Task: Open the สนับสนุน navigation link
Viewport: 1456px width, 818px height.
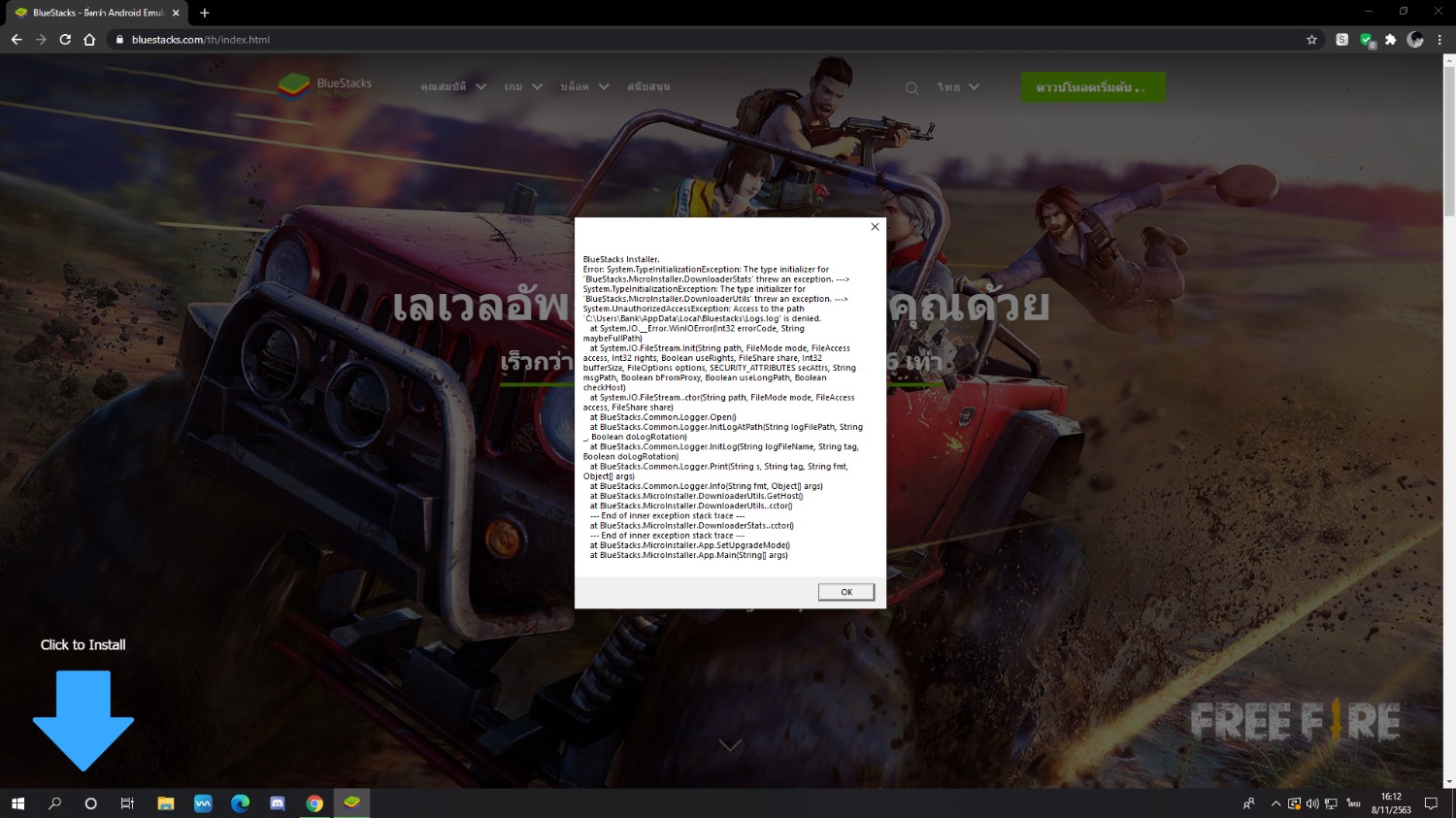Action: (x=648, y=87)
